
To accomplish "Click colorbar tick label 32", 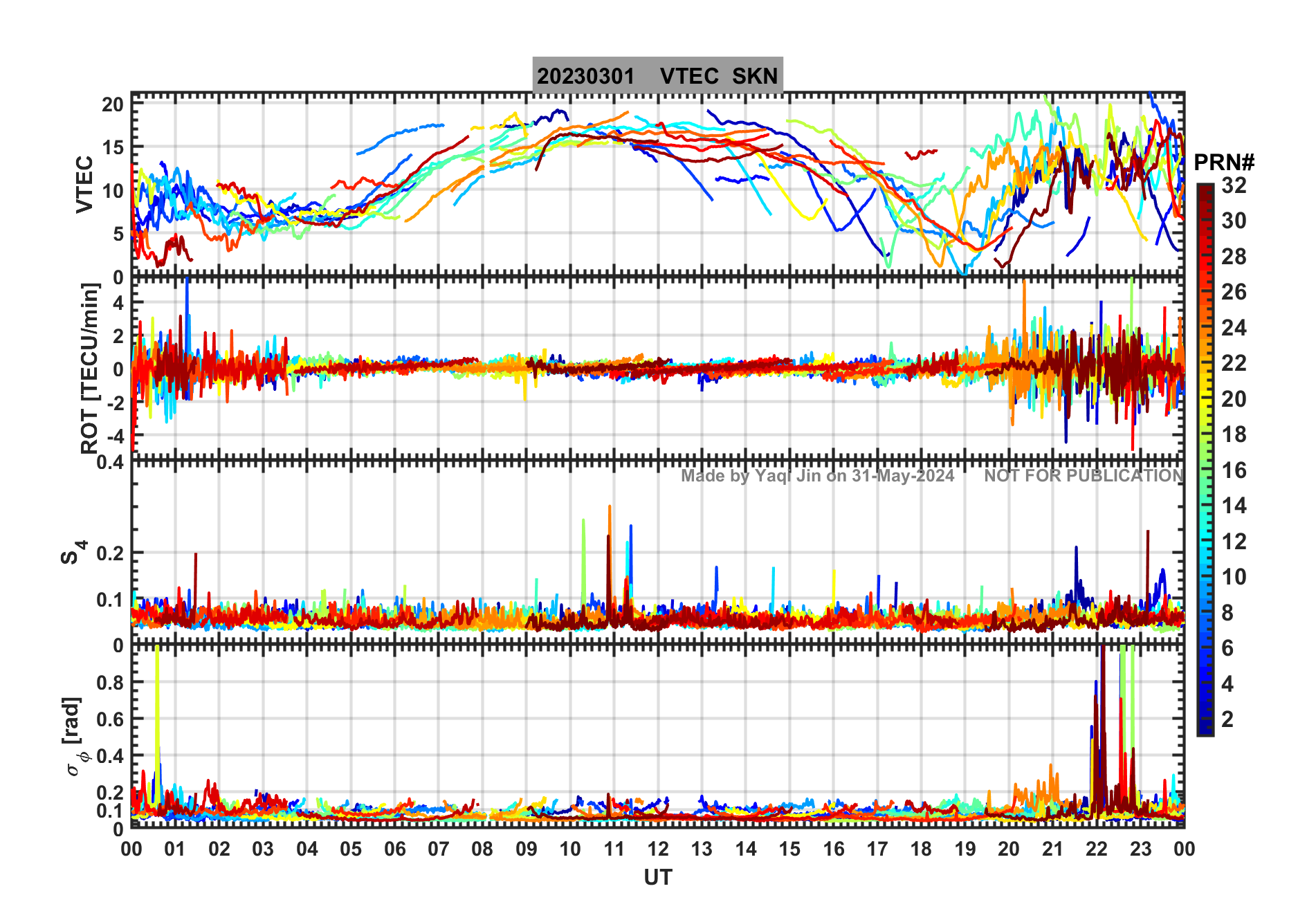I will [1234, 185].
